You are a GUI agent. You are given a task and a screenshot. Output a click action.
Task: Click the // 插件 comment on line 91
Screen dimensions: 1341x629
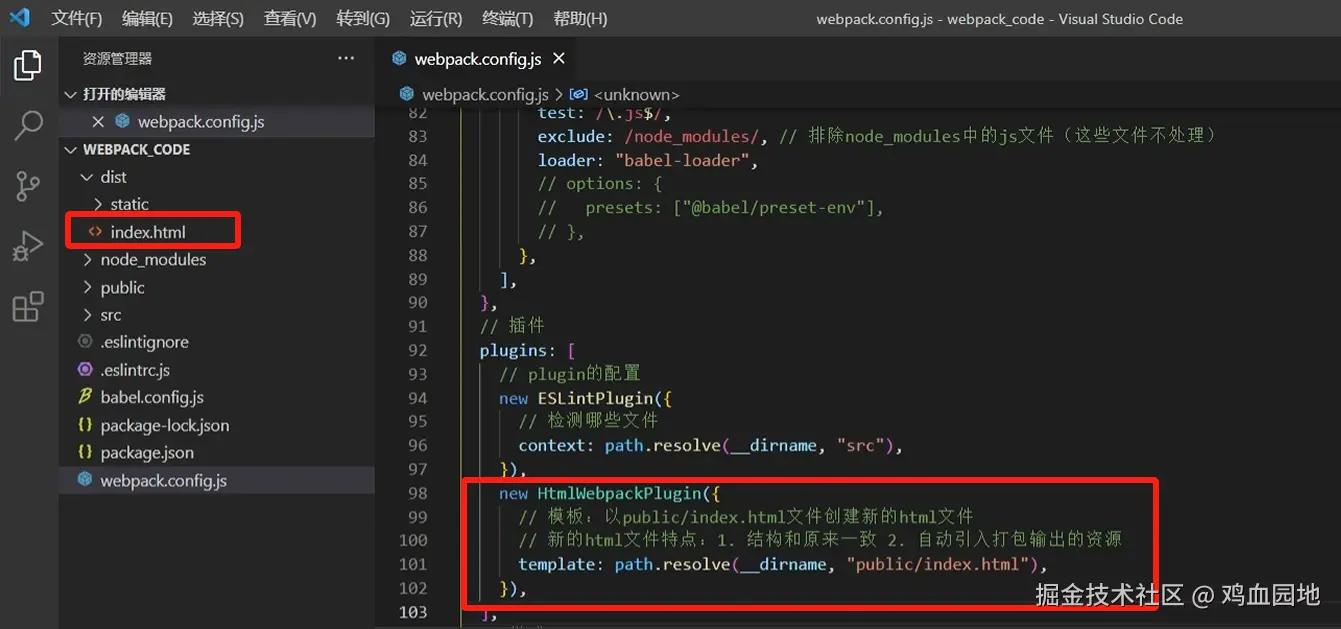click(x=512, y=326)
